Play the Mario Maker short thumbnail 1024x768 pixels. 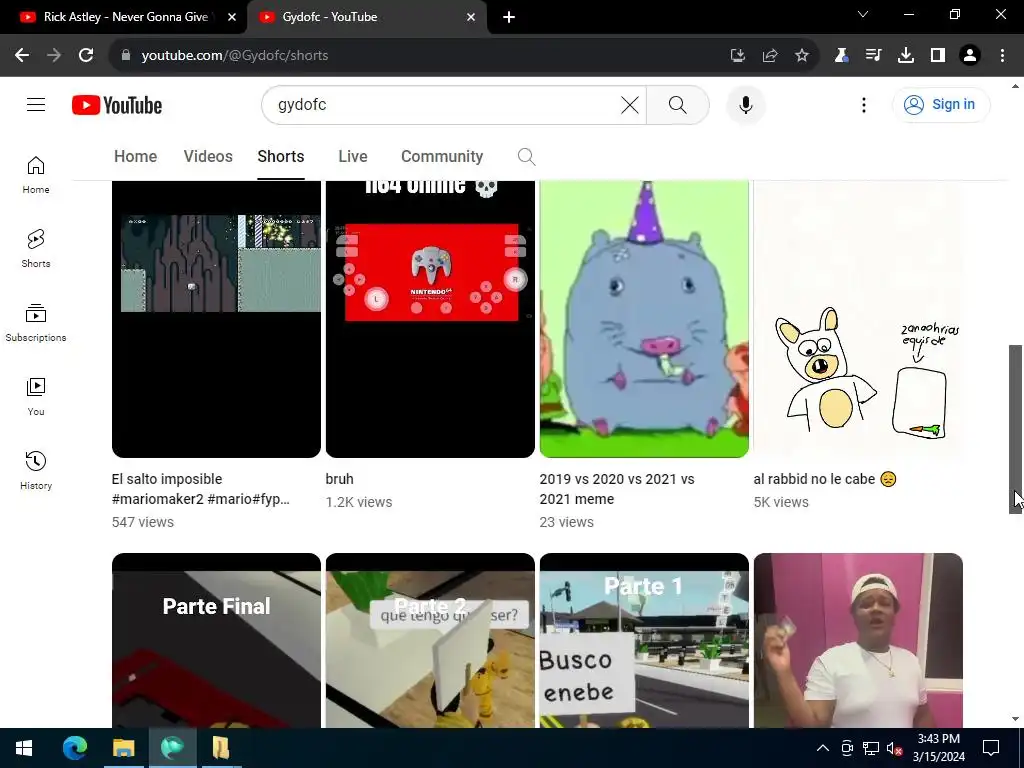pos(216,319)
